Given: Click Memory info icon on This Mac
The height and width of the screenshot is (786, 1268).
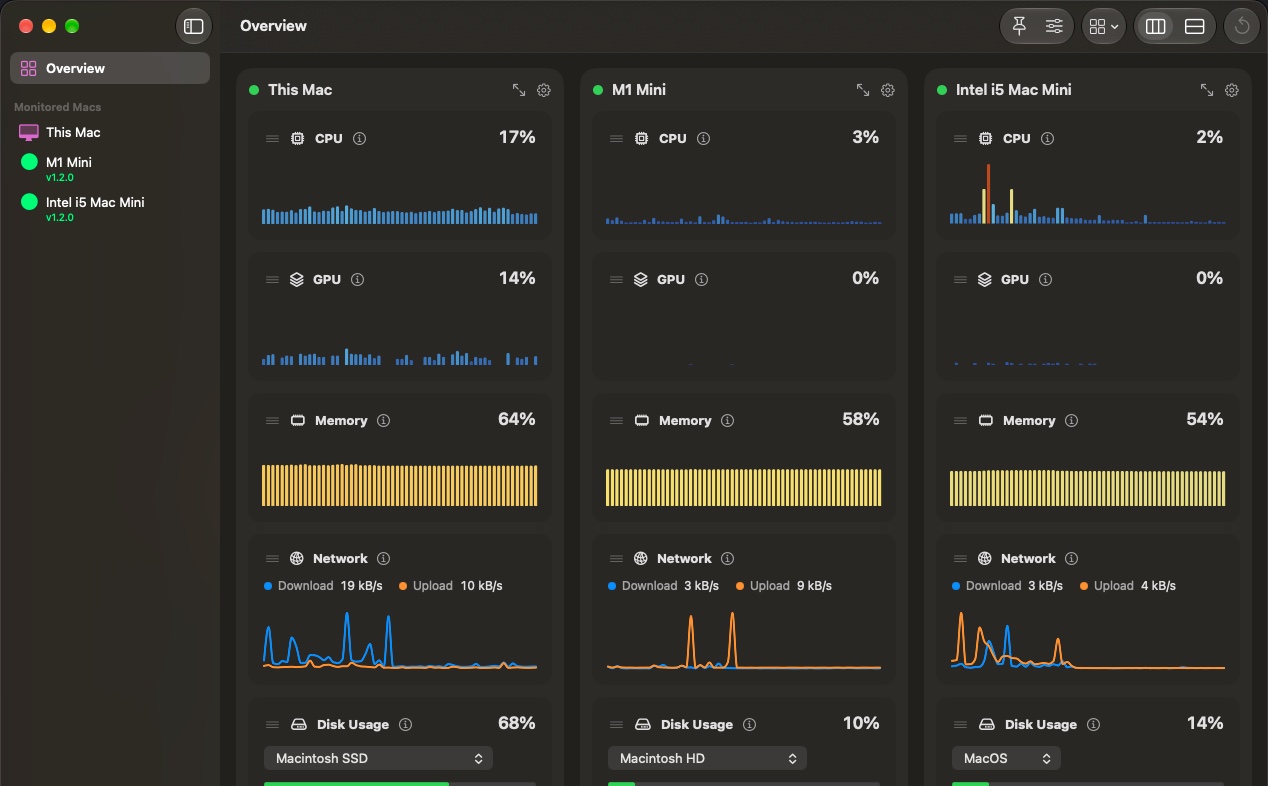Looking at the screenshot, I should [384, 421].
